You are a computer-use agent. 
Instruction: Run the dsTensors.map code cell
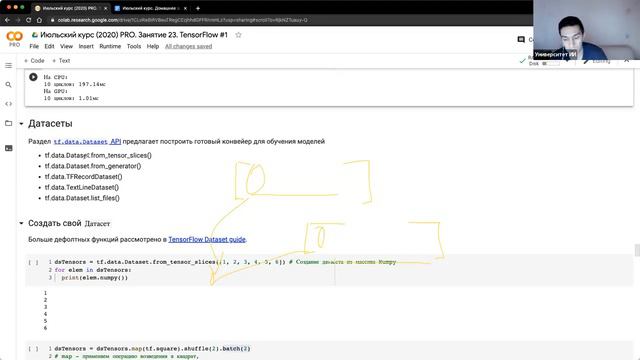click(x=33, y=349)
